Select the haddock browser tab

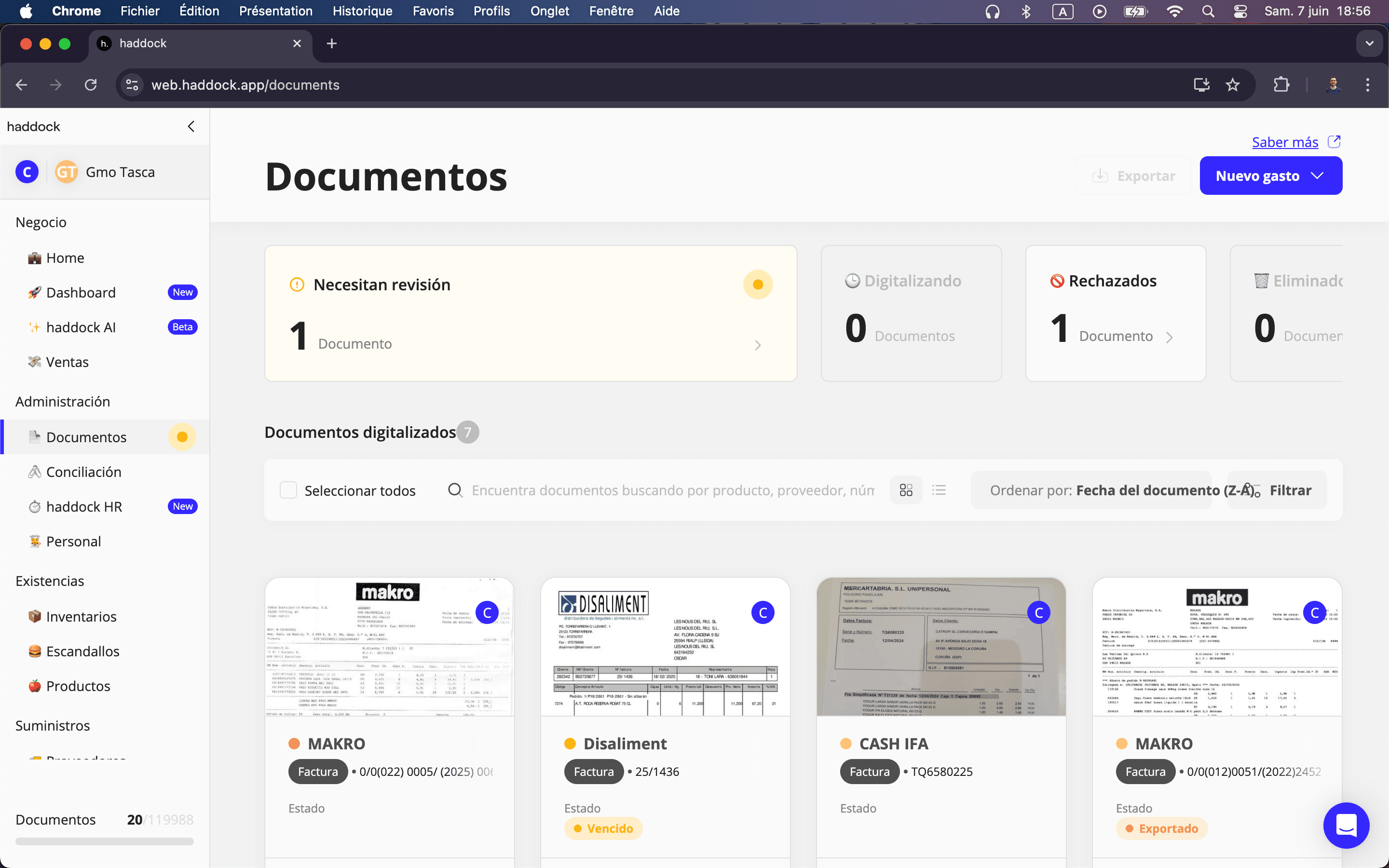pos(172,43)
